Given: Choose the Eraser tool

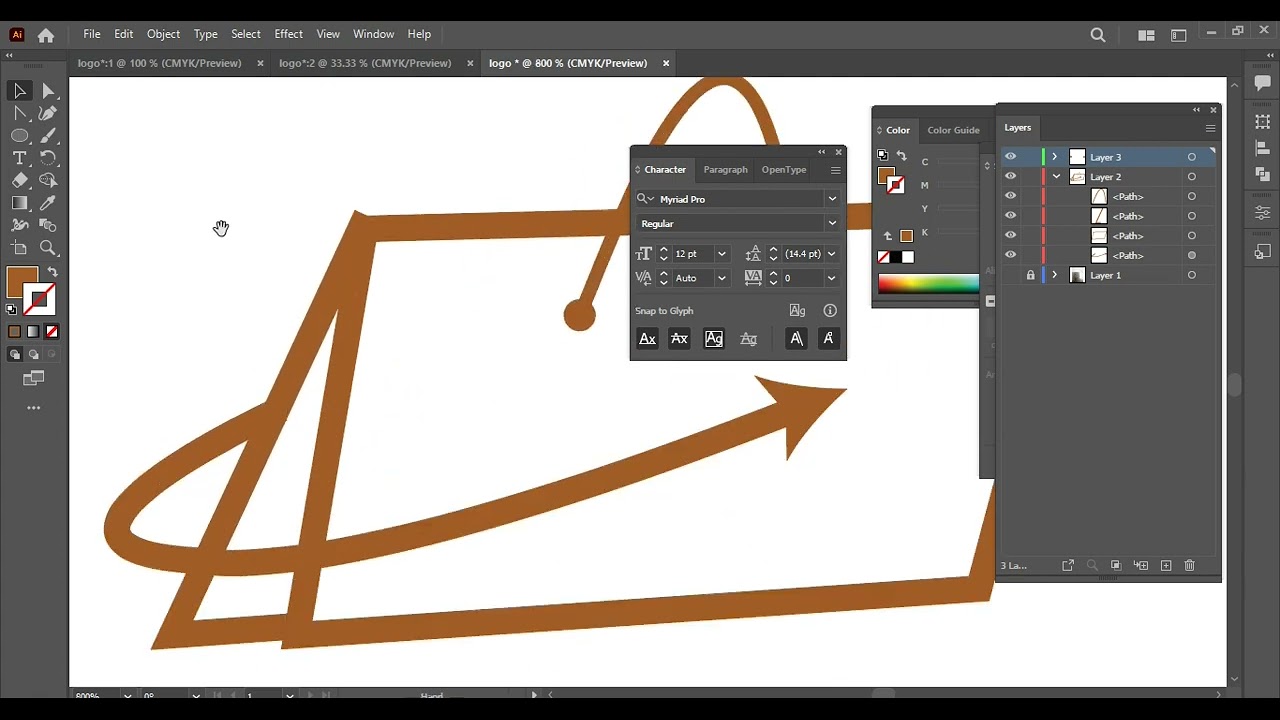Looking at the screenshot, I should point(19,181).
